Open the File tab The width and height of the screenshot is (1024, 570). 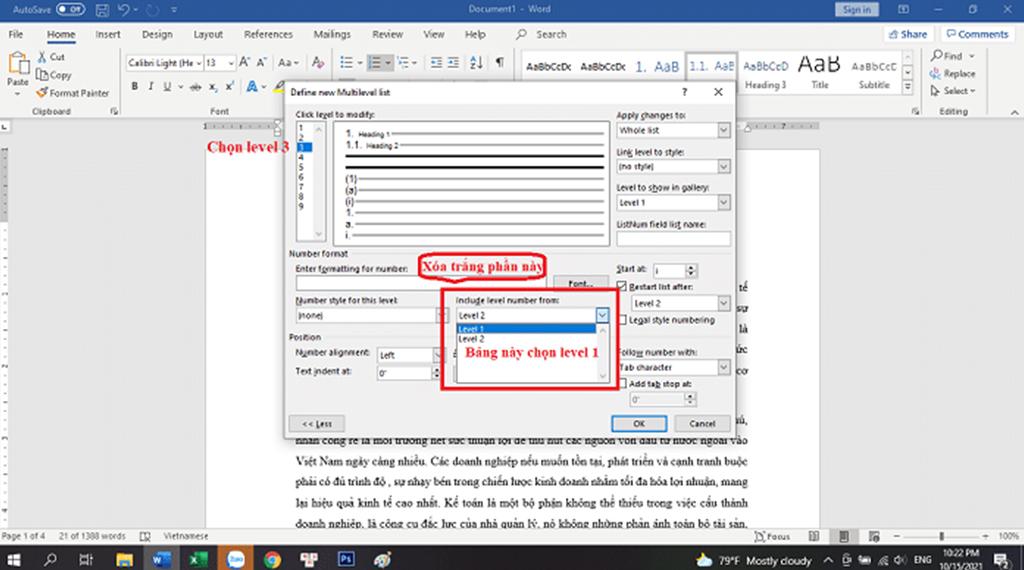click(16, 34)
